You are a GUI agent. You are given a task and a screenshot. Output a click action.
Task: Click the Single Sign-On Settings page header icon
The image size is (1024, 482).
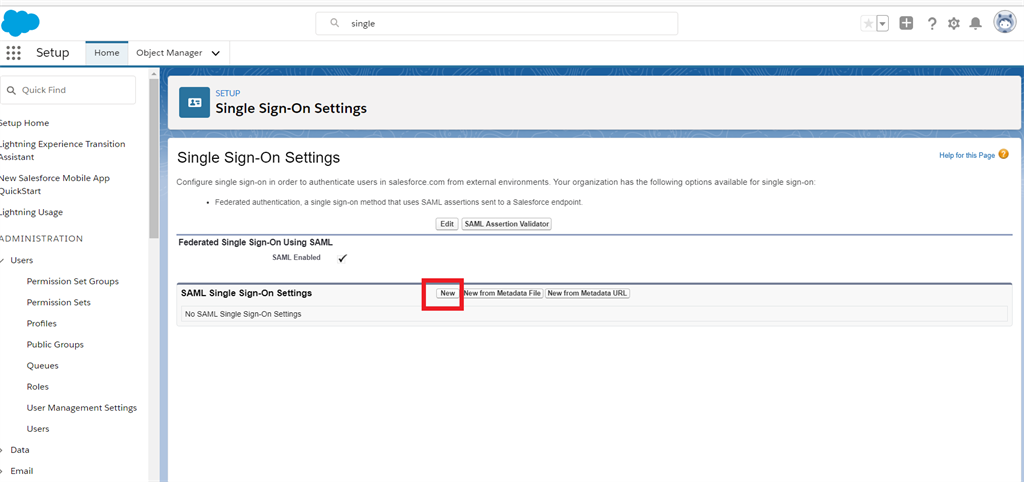194,103
